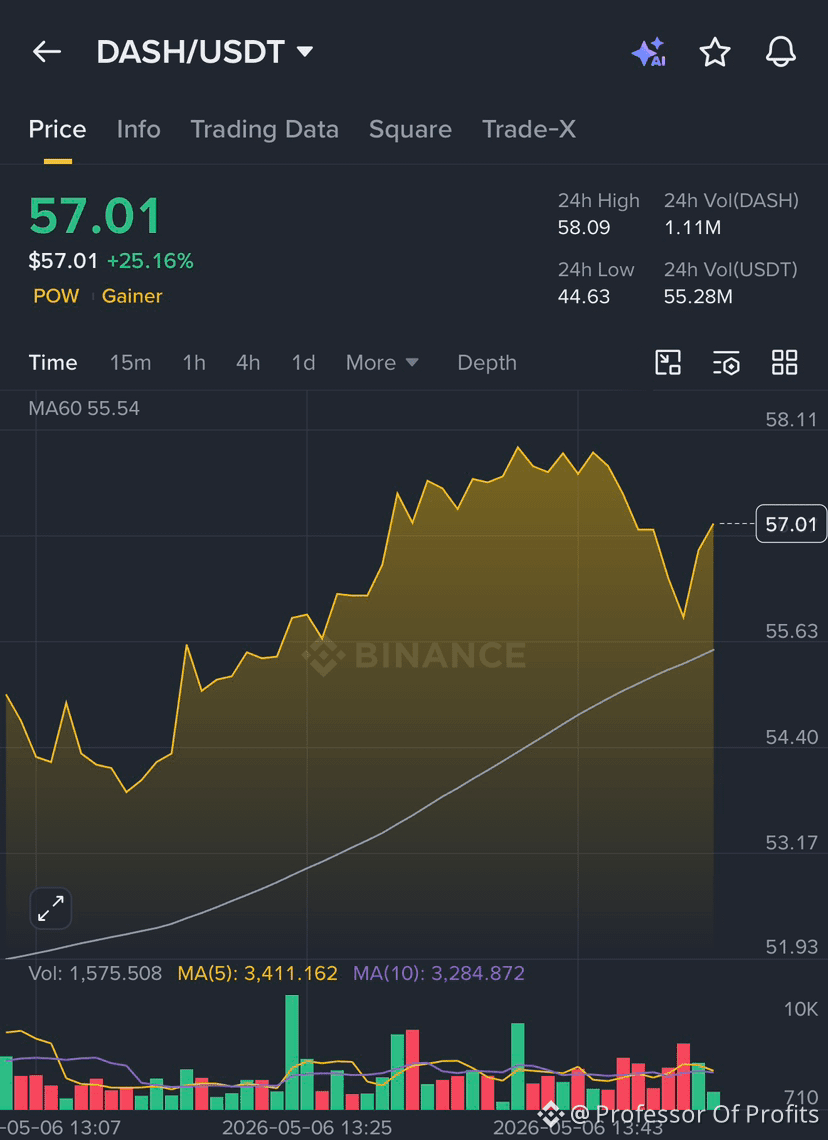
Task: Click the 10K volume axis label
Action: [800, 1009]
